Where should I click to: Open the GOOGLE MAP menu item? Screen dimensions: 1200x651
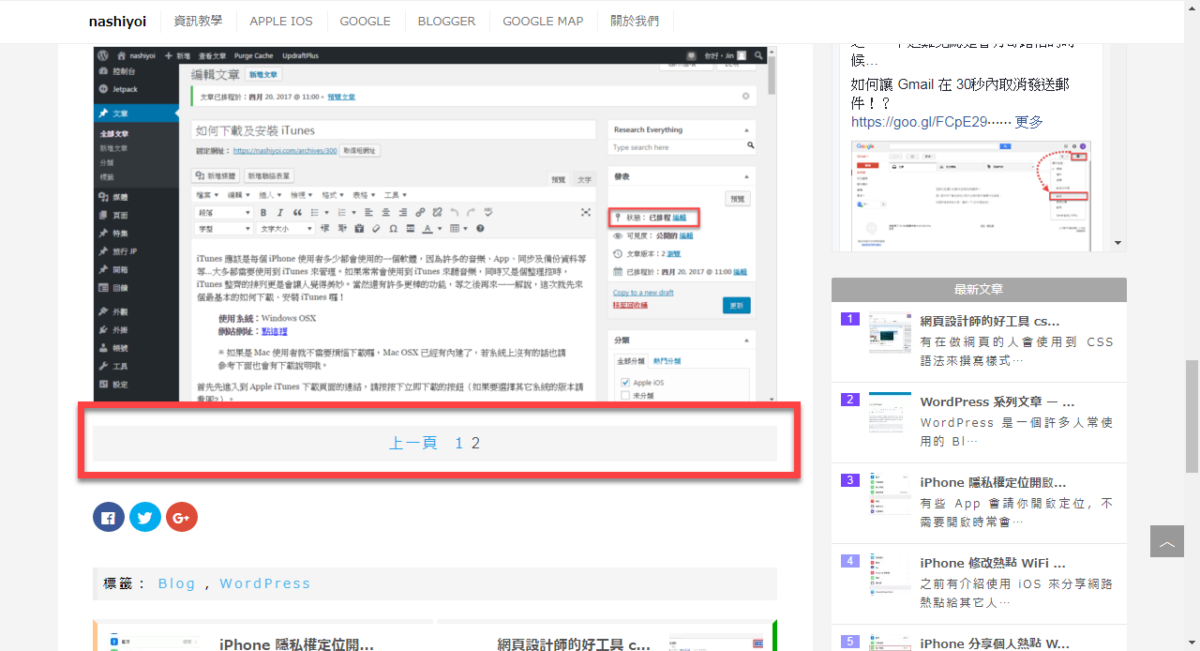pyautogui.click(x=543, y=21)
